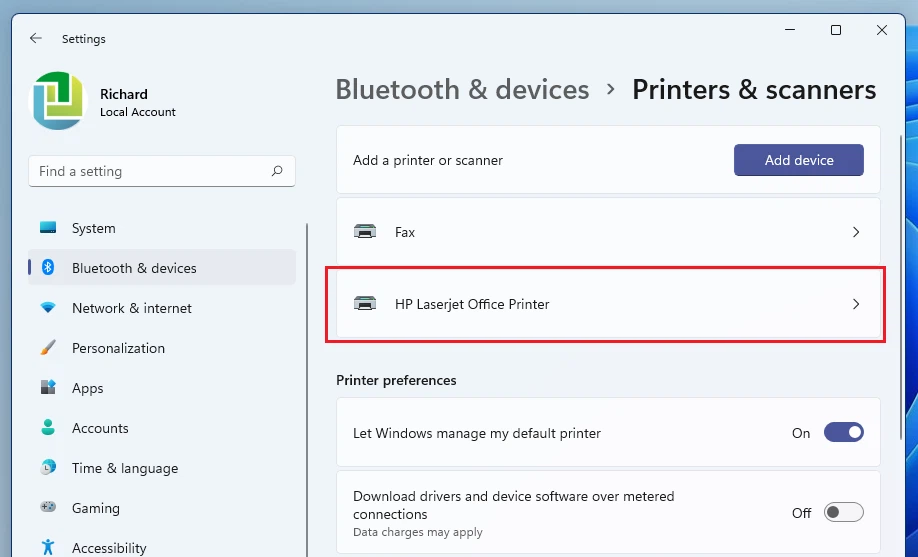Navigate to Bluetooth & devices breadcrumb
The width and height of the screenshot is (918, 557).
tap(462, 90)
